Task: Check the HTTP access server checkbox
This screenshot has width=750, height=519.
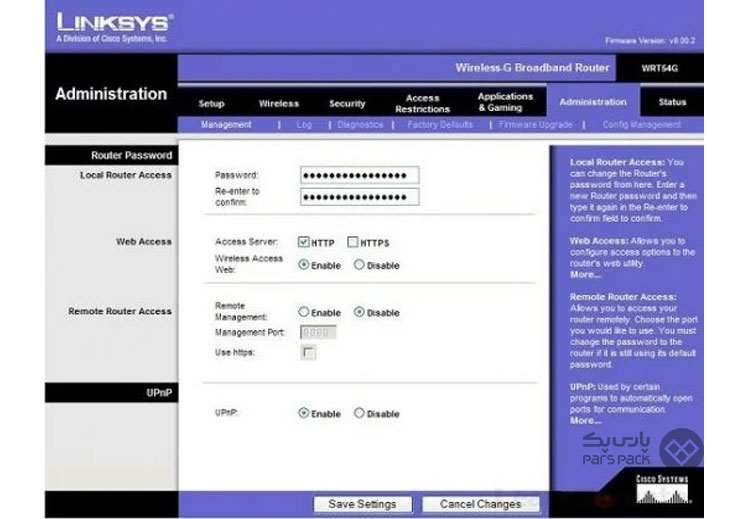Action: click(x=303, y=242)
